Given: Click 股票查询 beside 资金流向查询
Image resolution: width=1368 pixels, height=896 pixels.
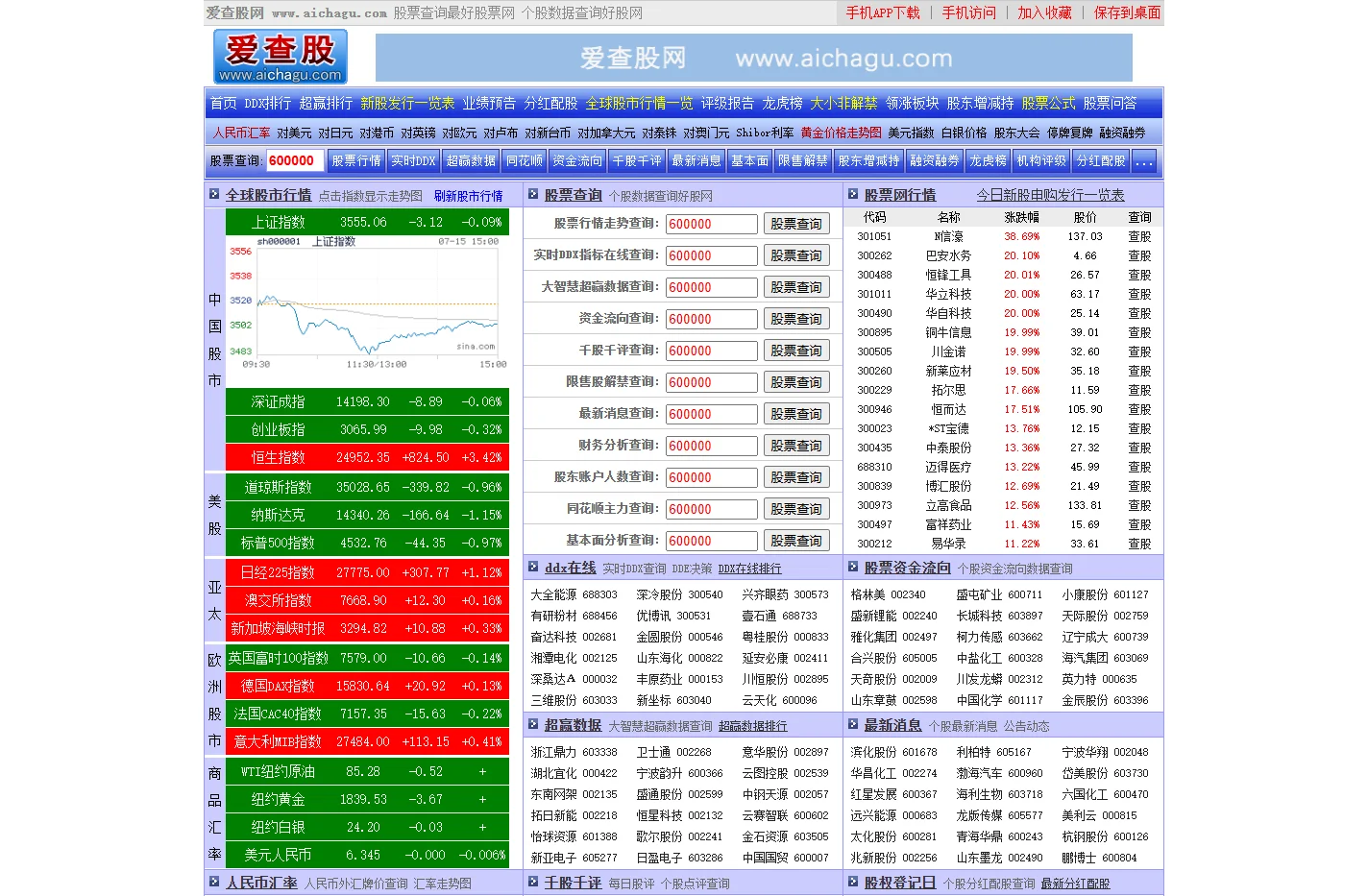Looking at the screenshot, I should pyautogui.click(x=796, y=319).
